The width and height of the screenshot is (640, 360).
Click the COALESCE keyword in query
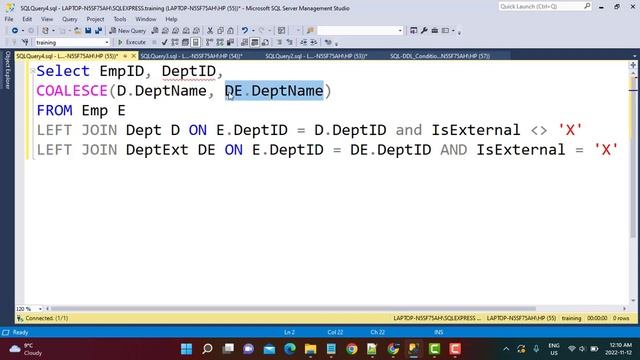tap(72, 91)
